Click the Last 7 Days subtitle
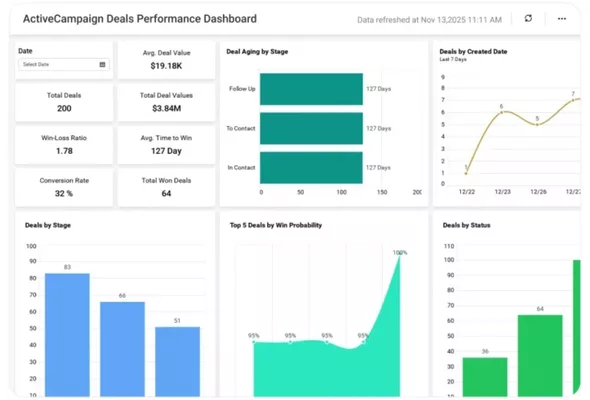The height and width of the screenshot is (400, 590). 453,59
